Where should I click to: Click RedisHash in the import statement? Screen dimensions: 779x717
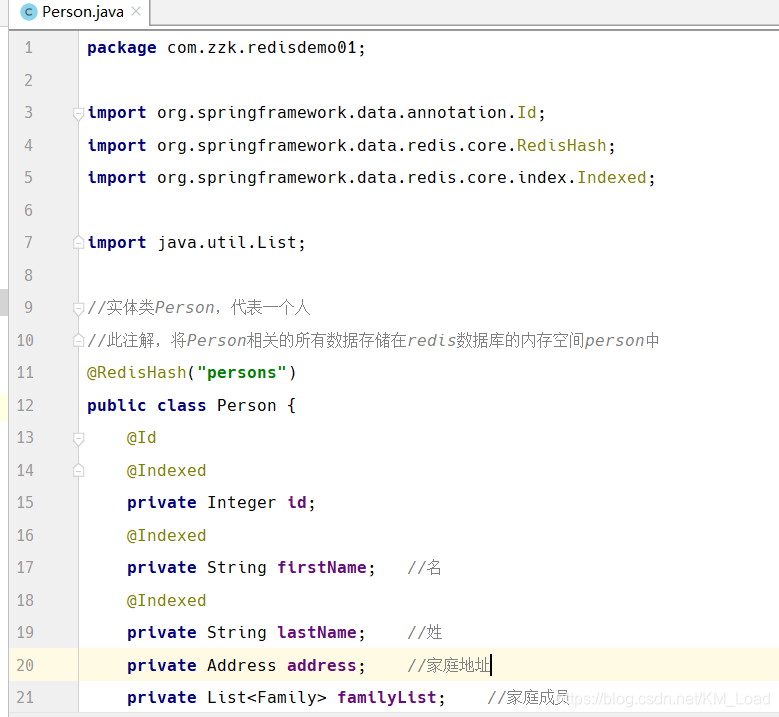pos(561,146)
